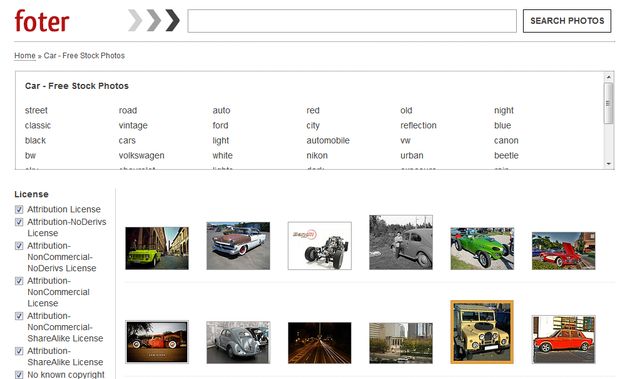This screenshot has width=630, height=379.
Task: Toggle the Attribution-ShareAlike License checkbox
Action: tap(19, 351)
